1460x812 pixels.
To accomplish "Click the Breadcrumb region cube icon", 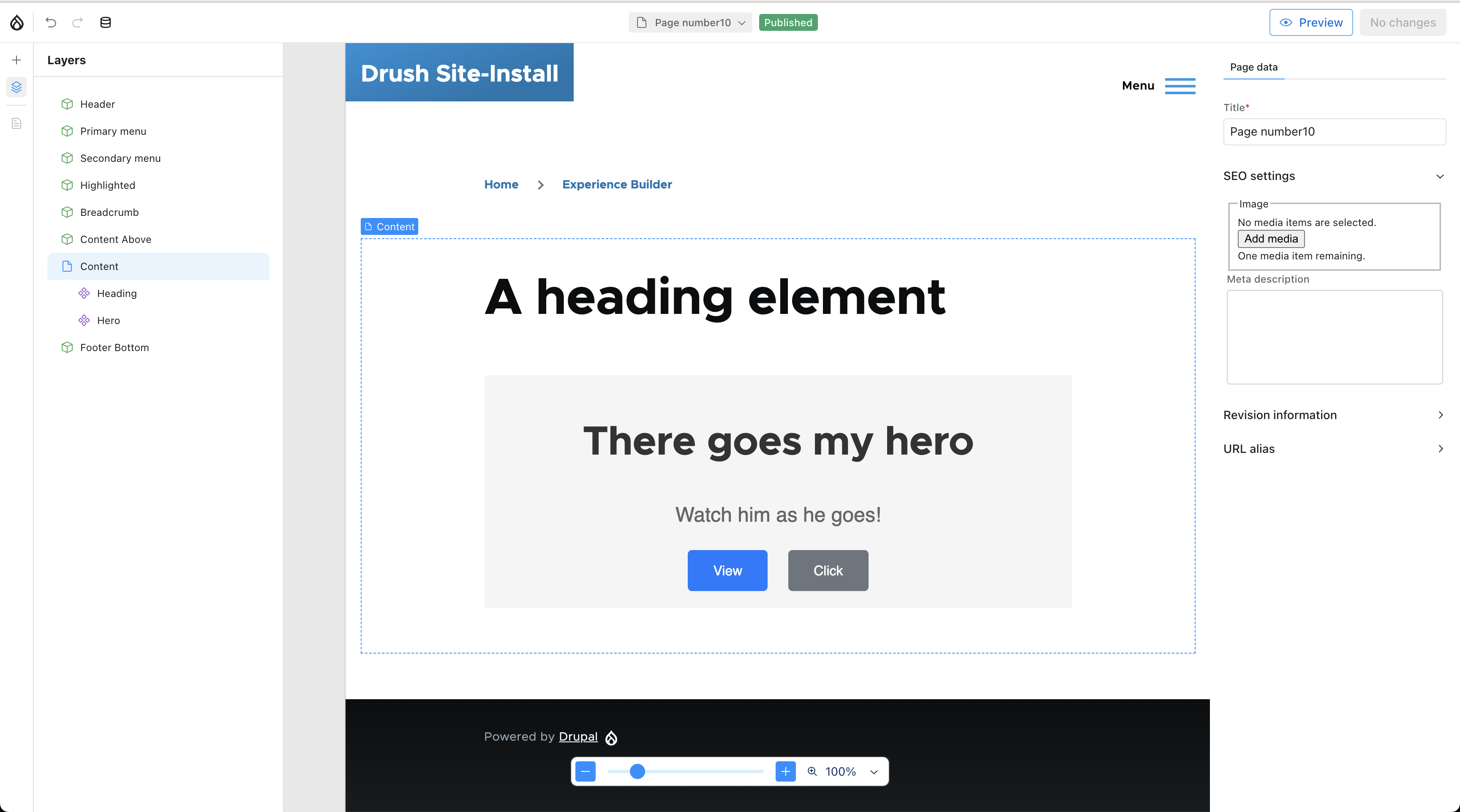I will 68,213.
